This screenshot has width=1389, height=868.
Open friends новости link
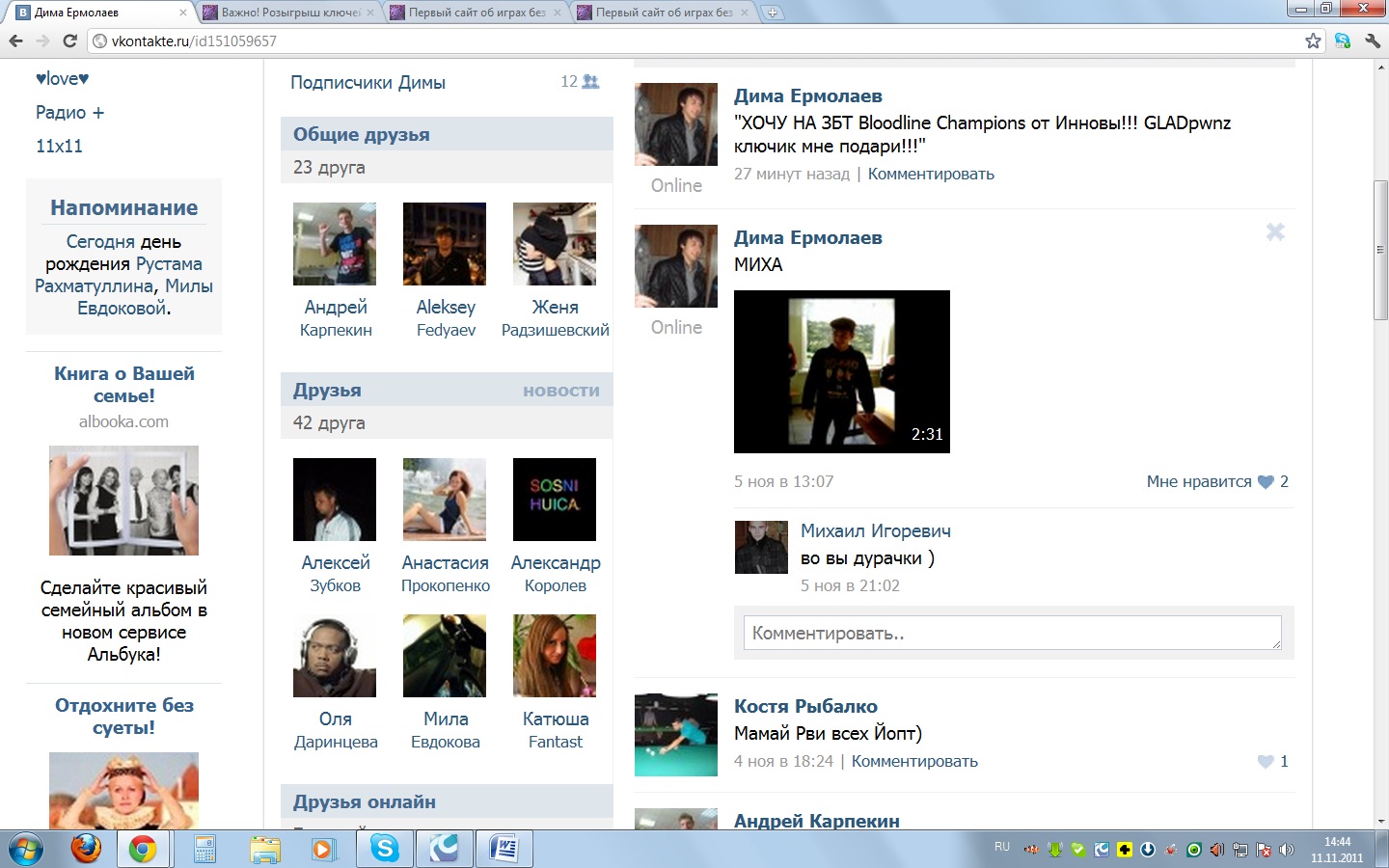560,391
